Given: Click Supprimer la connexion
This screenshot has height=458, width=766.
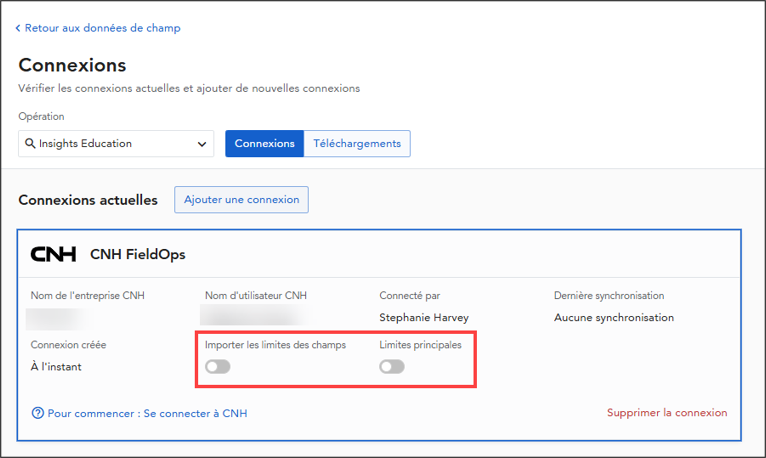Looking at the screenshot, I should pos(667,413).
